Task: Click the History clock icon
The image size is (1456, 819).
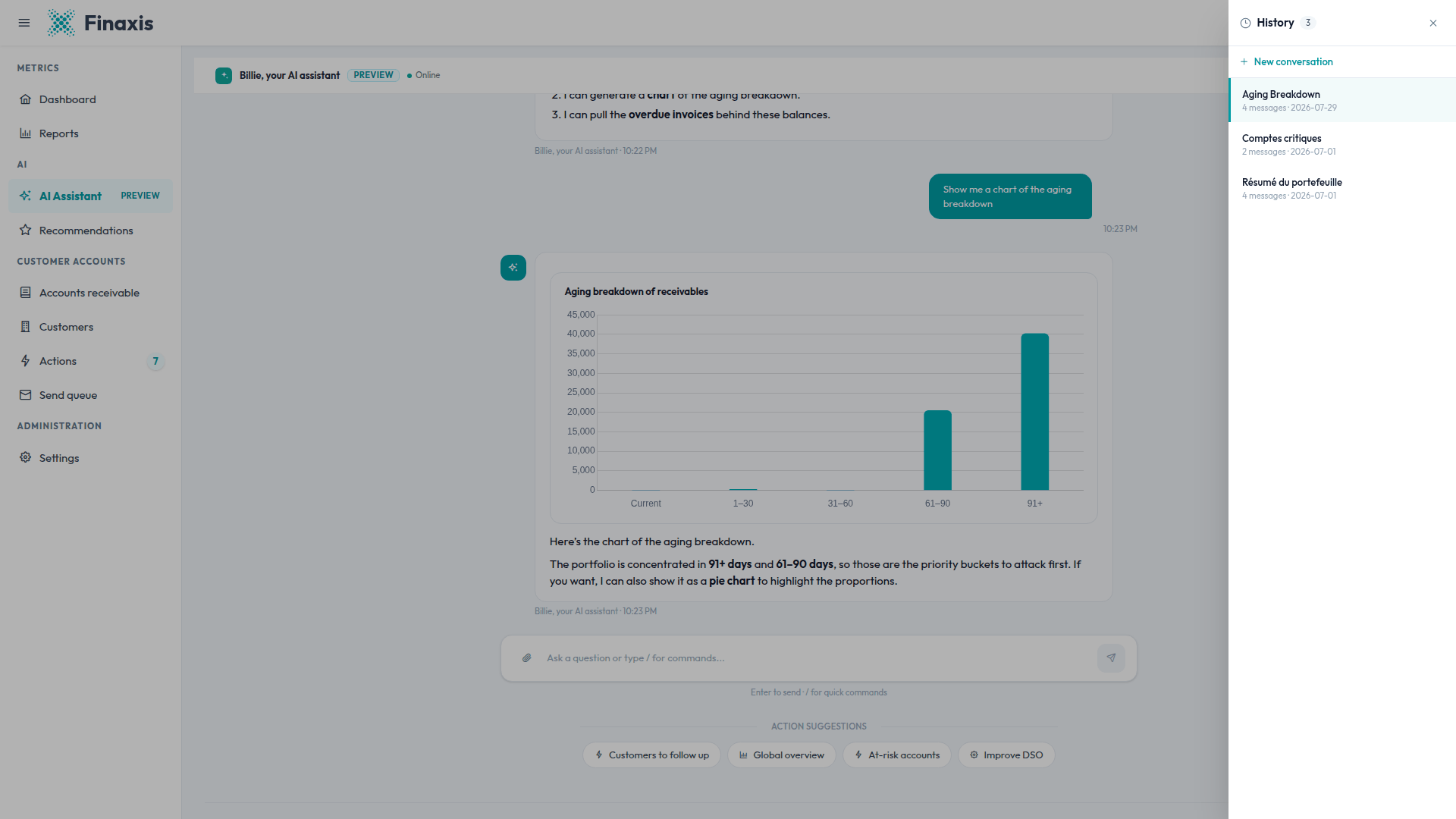Action: tap(1245, 23)
